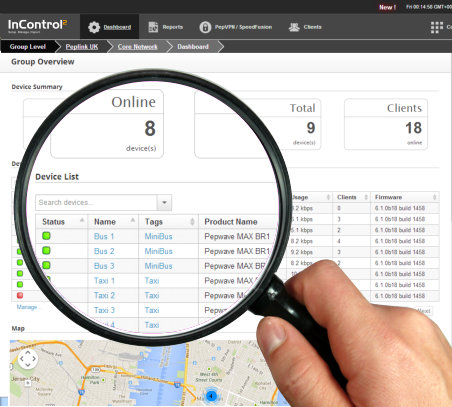Click the Taxi tag in Taxi 3 row
This screenshot has width=452, height=407.
[152, 310]
